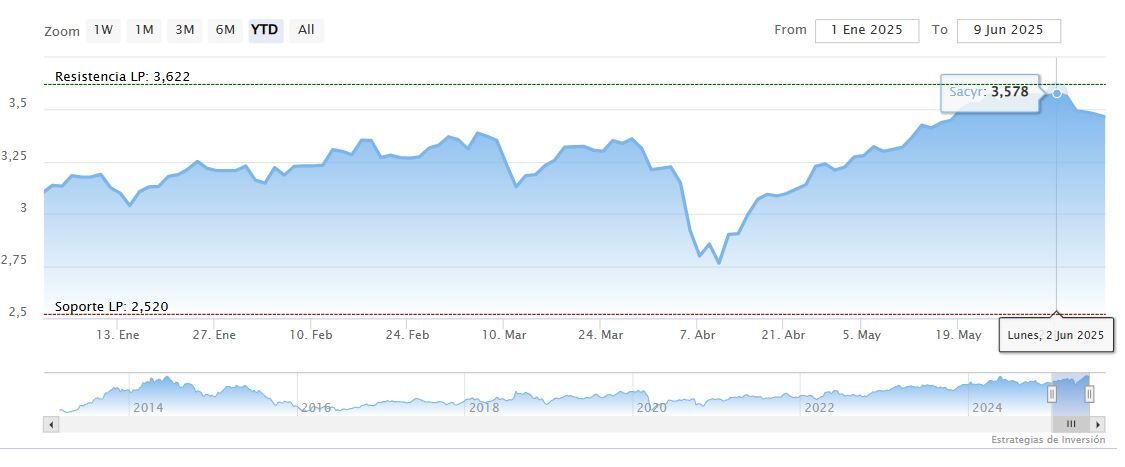Switch zoom to 3M
This screenshot has width=1125, height=467.
click(x=185, y=30)
